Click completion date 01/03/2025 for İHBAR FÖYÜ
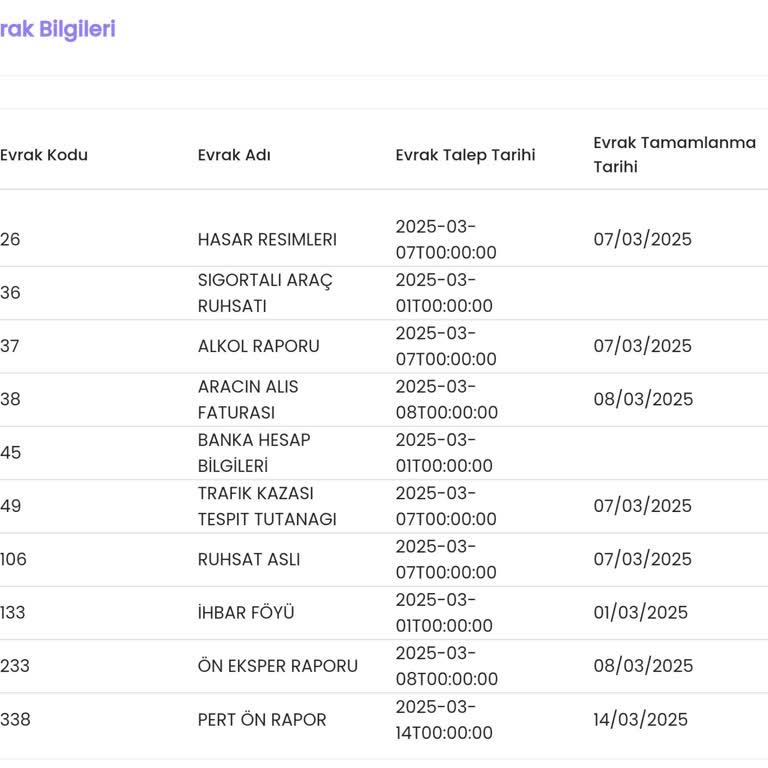The width and height of the screenshot is (768, 768). pyautogui.click(x=641, y=613)
